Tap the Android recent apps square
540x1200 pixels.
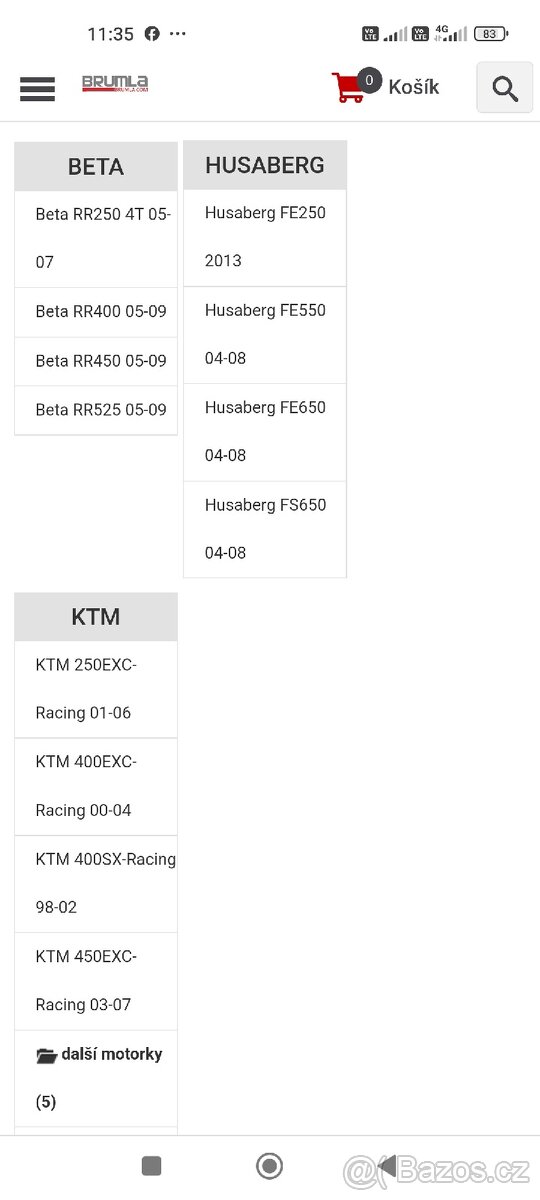click(152, 1166)
